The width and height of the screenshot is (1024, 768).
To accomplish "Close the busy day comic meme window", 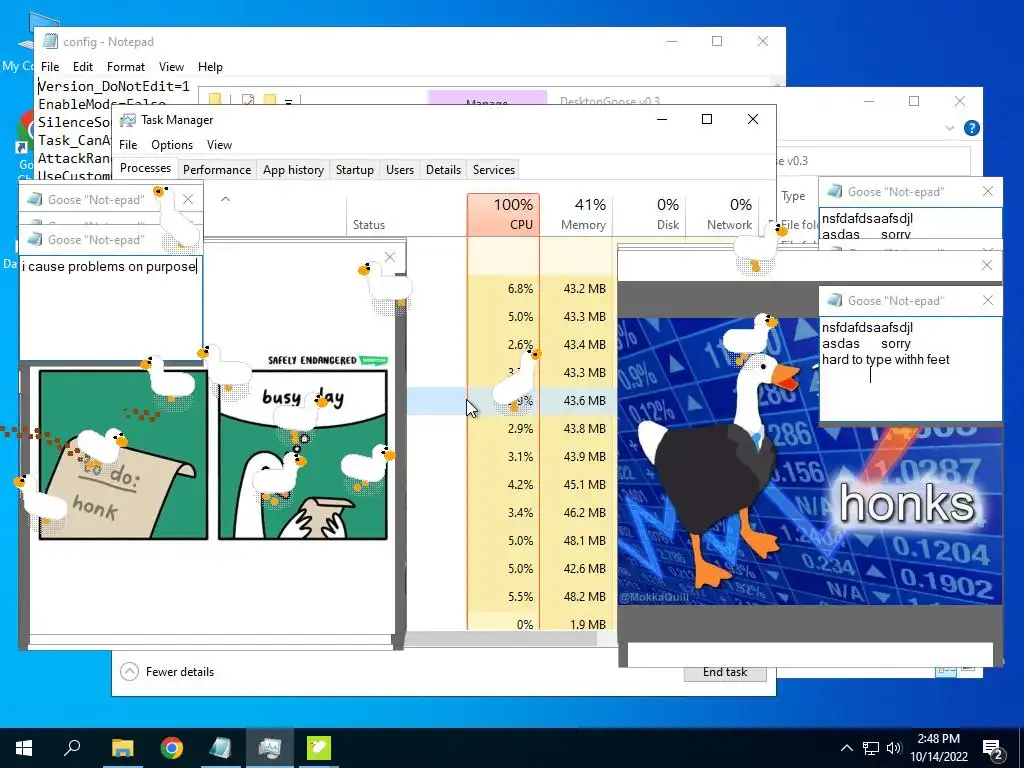I will [390, 257].
